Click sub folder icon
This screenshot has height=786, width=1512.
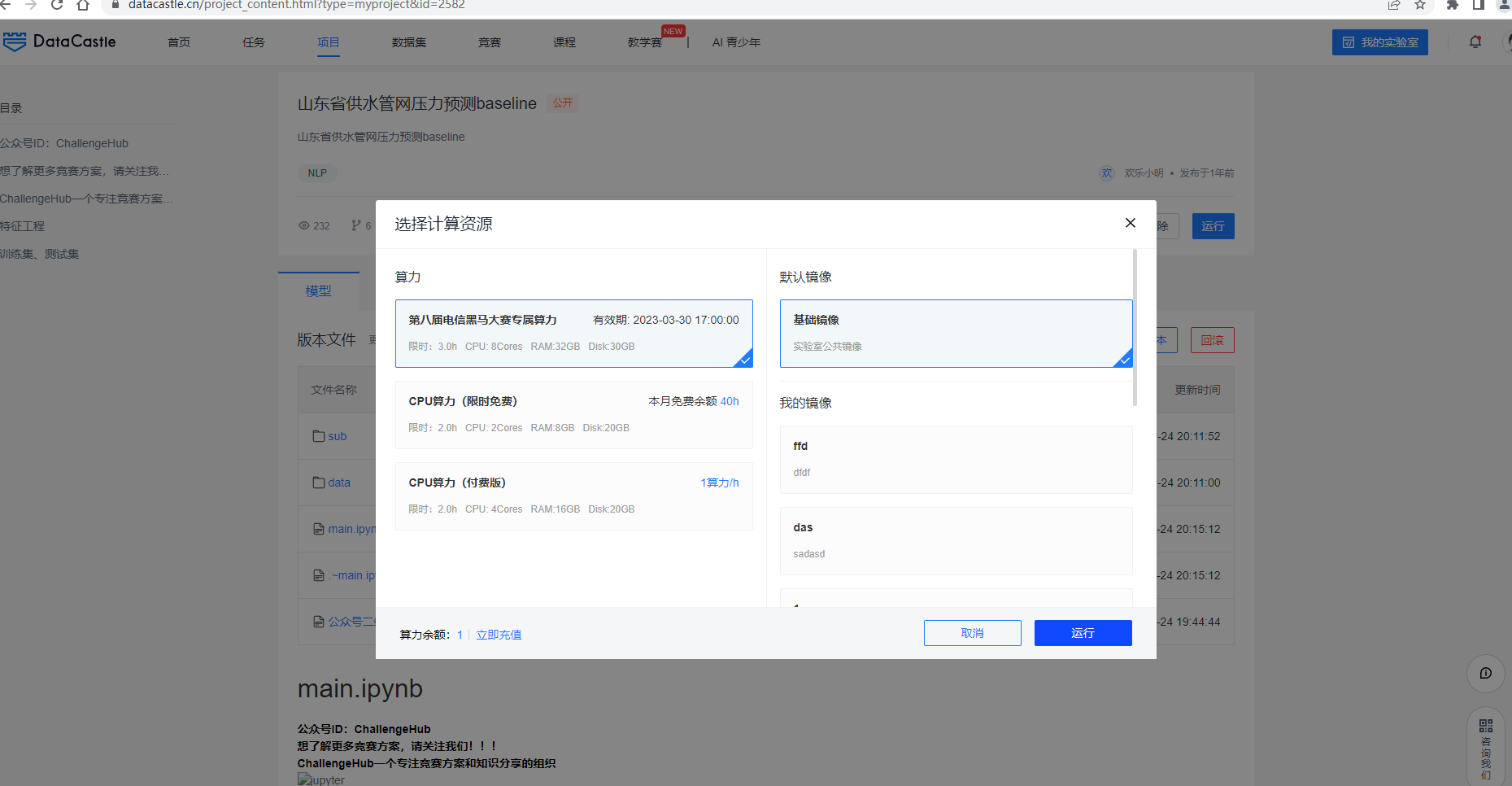(x=319, y=437)
